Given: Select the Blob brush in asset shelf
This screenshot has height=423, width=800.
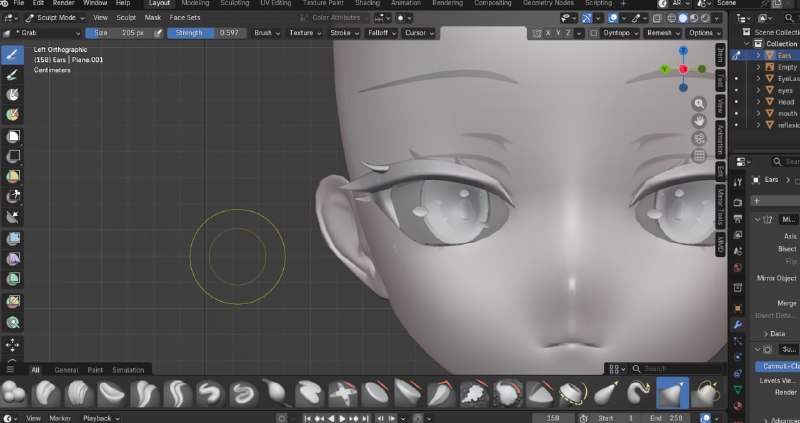Looking at the screenshot, I should click(14, 393).
